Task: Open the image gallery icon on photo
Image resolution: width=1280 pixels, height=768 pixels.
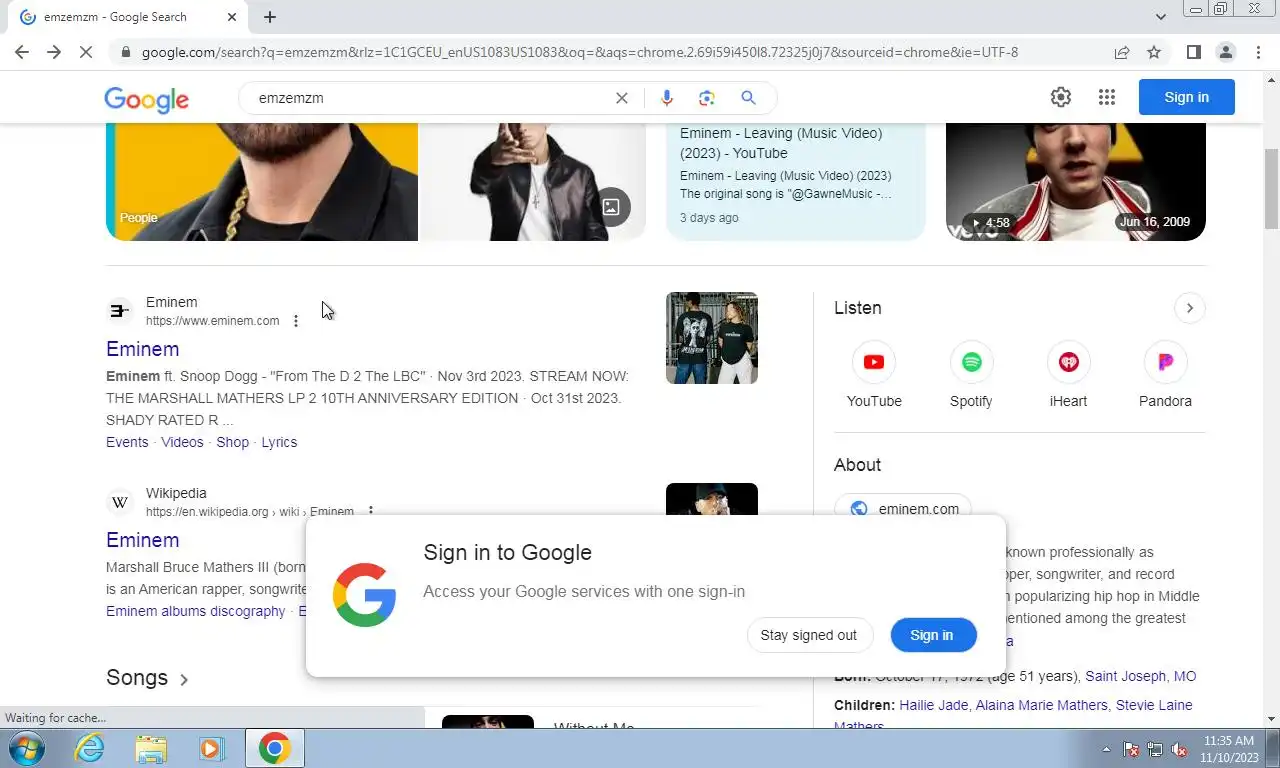Action: (x=611, y=207)
